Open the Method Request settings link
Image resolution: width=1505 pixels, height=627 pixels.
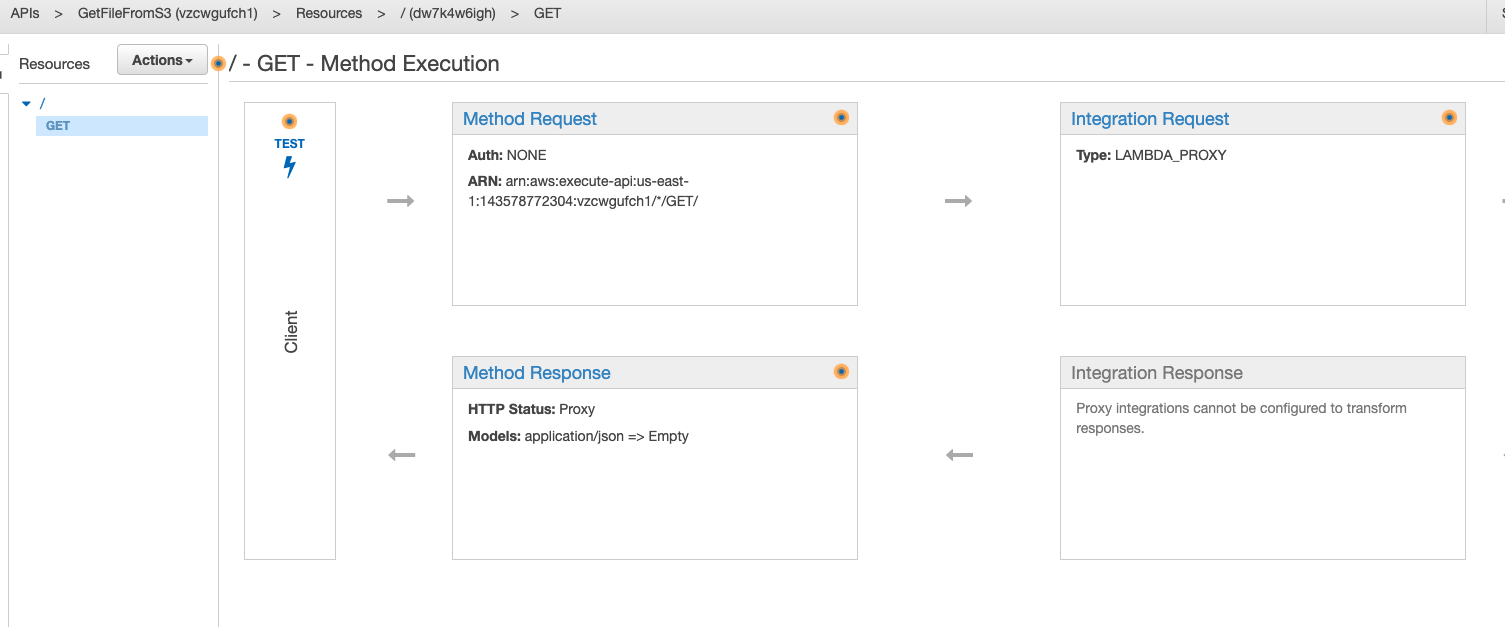click(529, 119)
